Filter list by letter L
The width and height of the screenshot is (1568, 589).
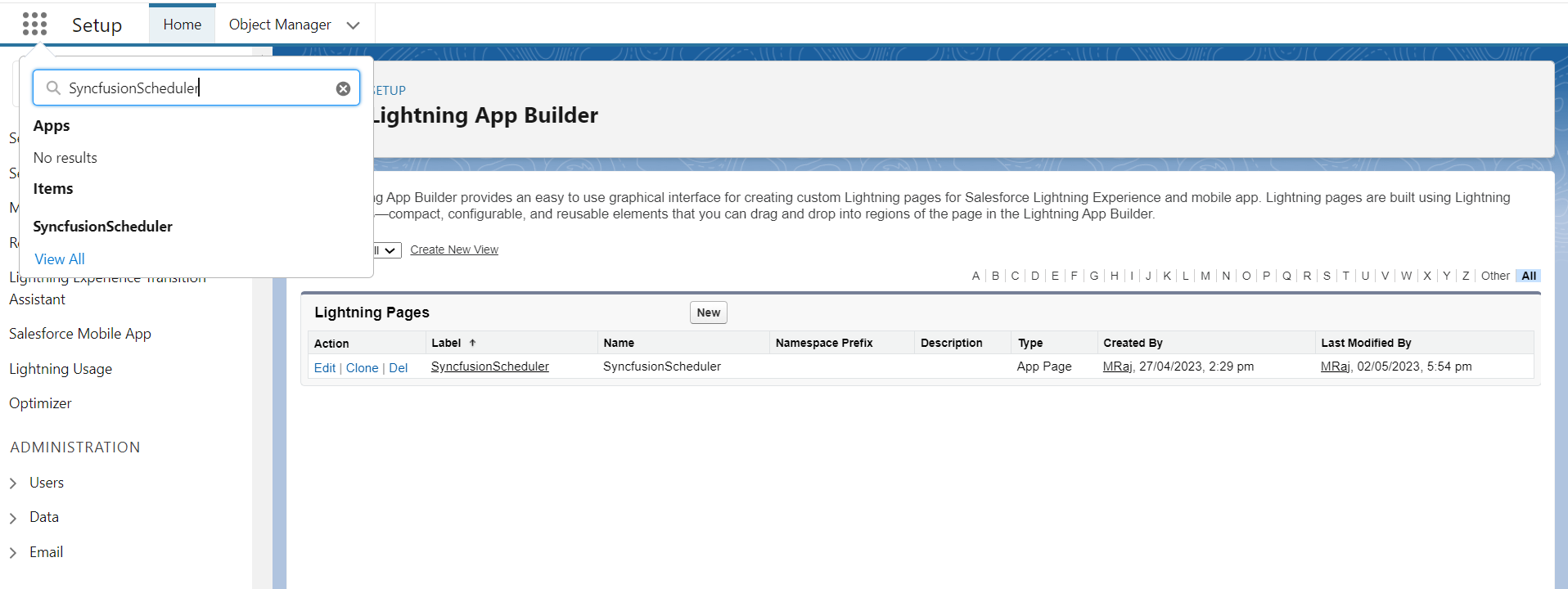click(x=1185, y=276)
